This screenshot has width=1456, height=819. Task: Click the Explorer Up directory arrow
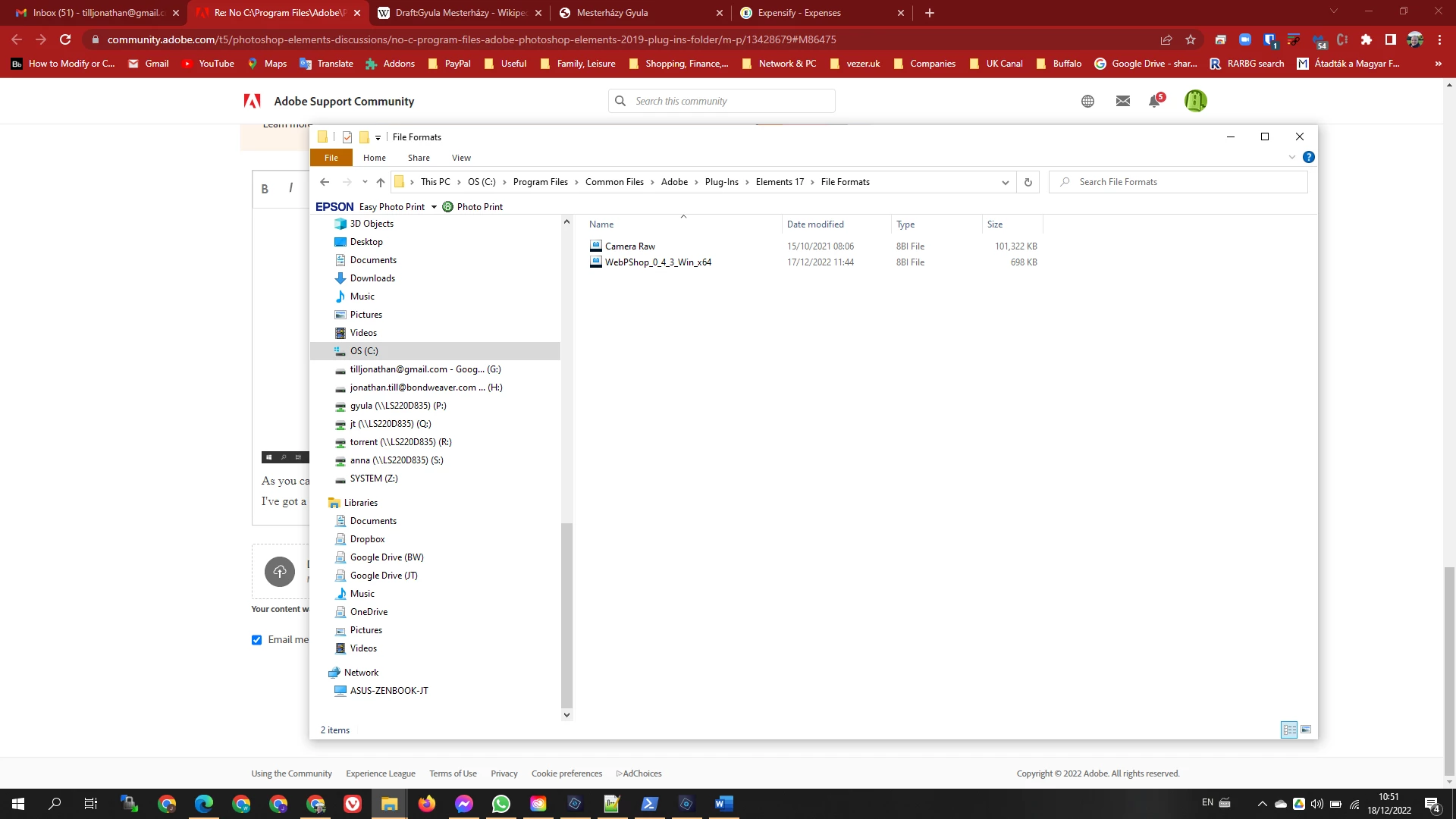(381, 182)
